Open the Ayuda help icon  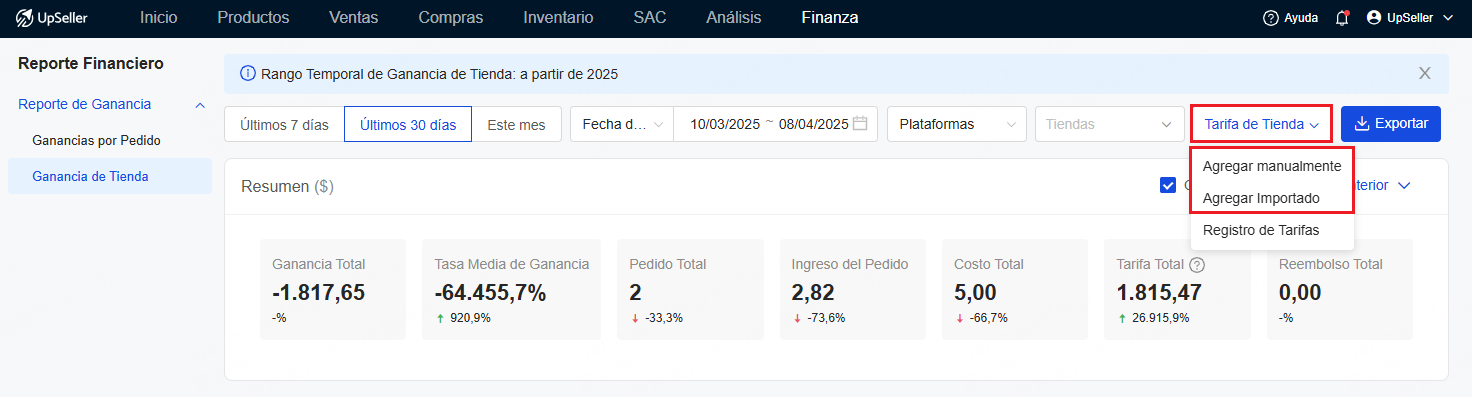tap(1271, 18)
